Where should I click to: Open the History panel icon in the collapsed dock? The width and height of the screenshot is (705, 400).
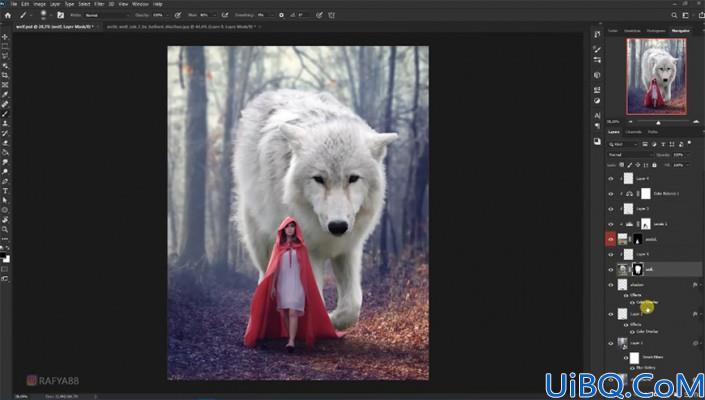[597, 34]
